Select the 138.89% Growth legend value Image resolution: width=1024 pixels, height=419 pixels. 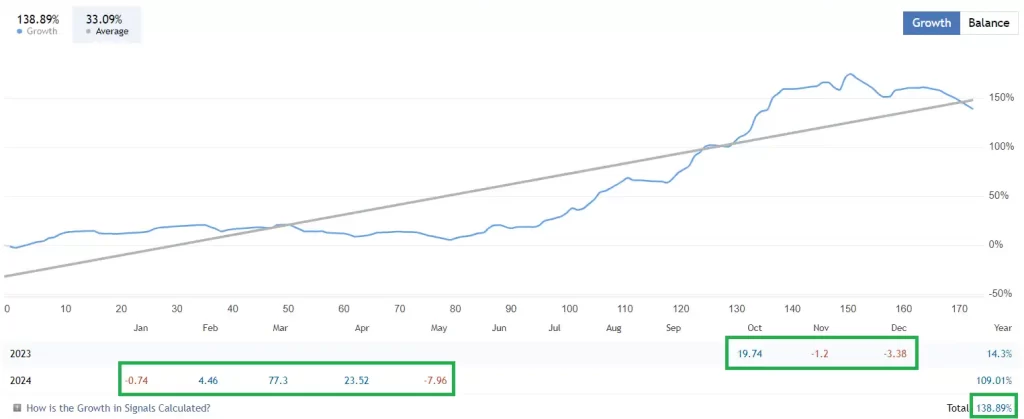[x=35, y=18]
